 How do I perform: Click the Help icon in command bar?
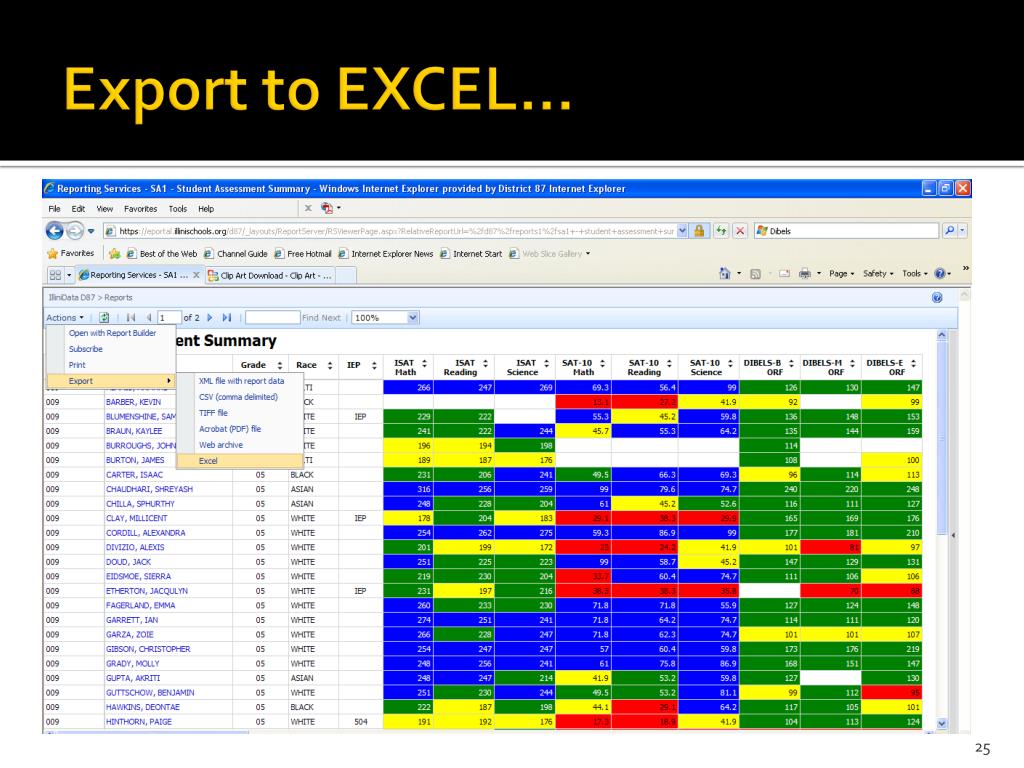pos(940,274)
